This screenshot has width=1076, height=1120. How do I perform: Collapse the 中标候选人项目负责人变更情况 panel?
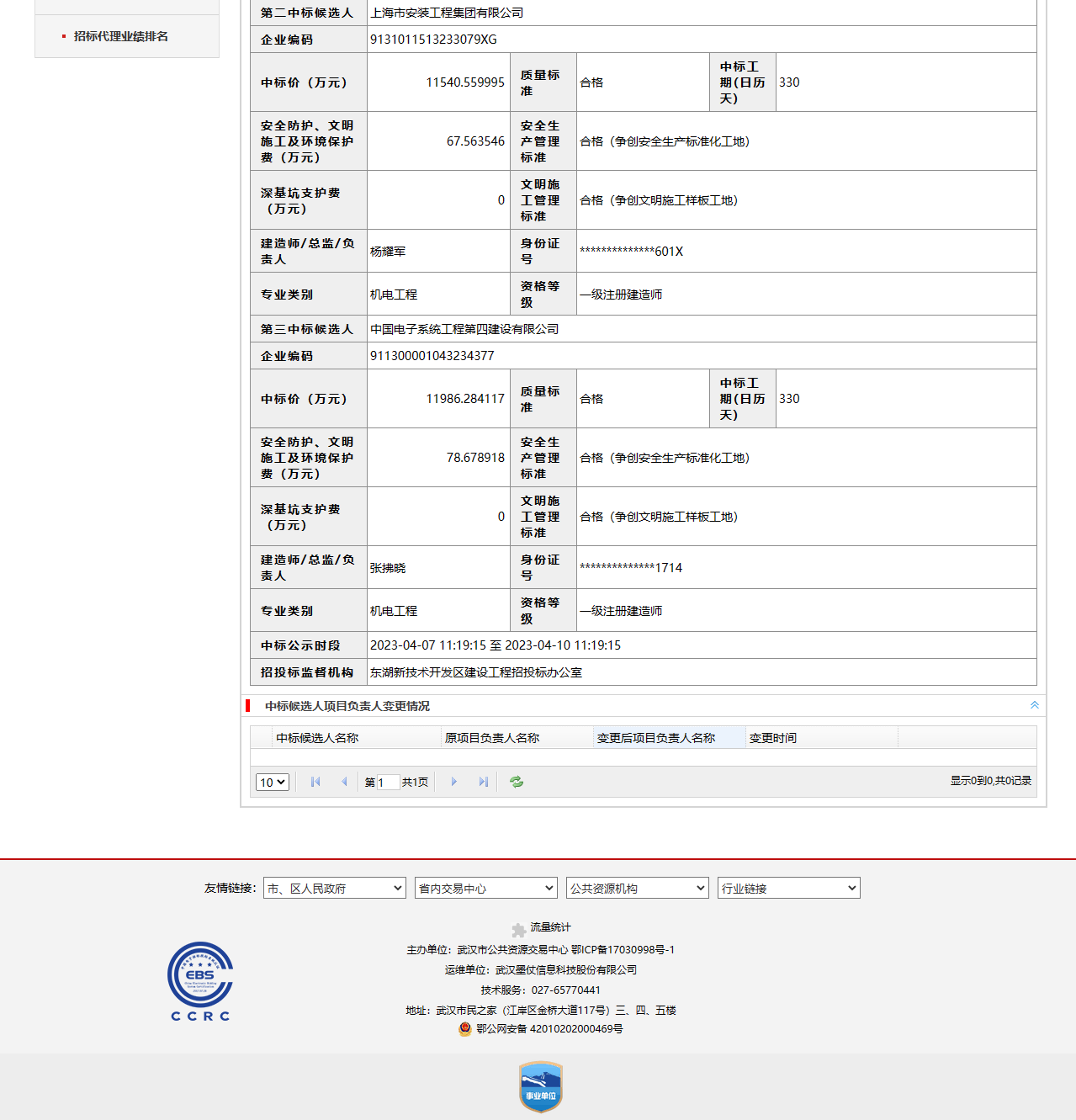(1035, 705)
